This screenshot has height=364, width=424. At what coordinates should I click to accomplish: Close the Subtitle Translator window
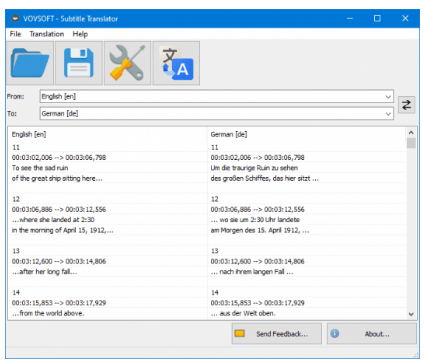click(x=405, y=18)
